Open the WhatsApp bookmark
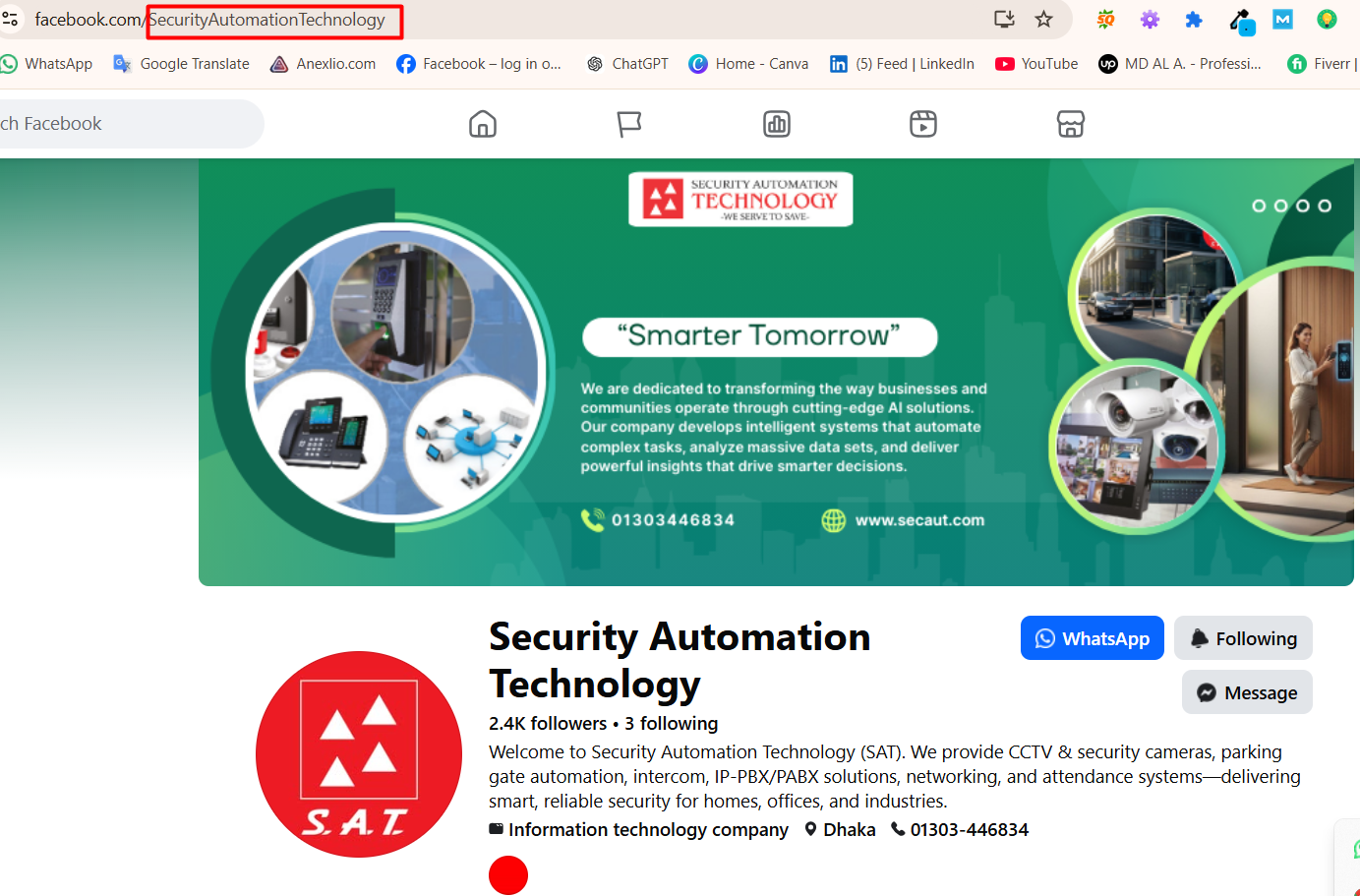The height and width of the screenshot is (896, 1360). point(47,64)
